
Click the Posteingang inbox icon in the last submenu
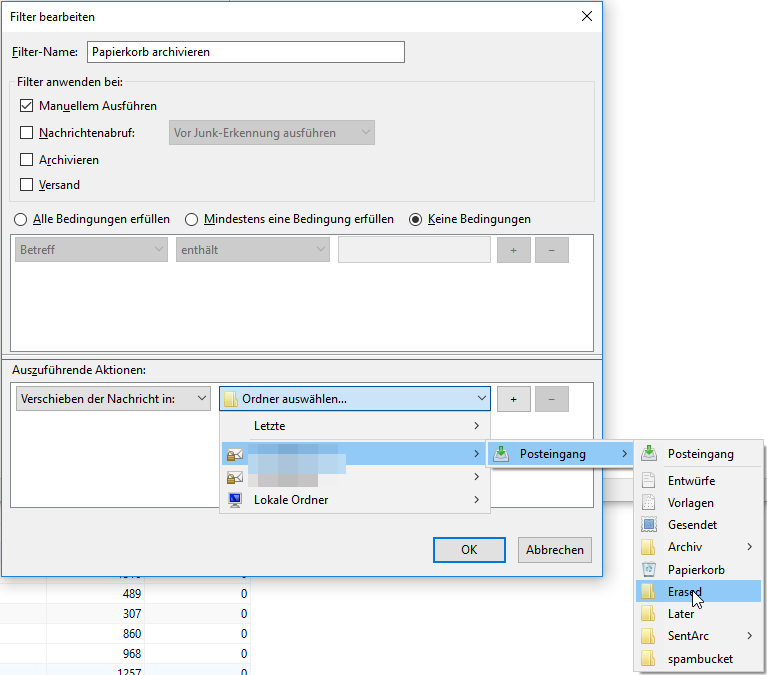pos(648,454)
